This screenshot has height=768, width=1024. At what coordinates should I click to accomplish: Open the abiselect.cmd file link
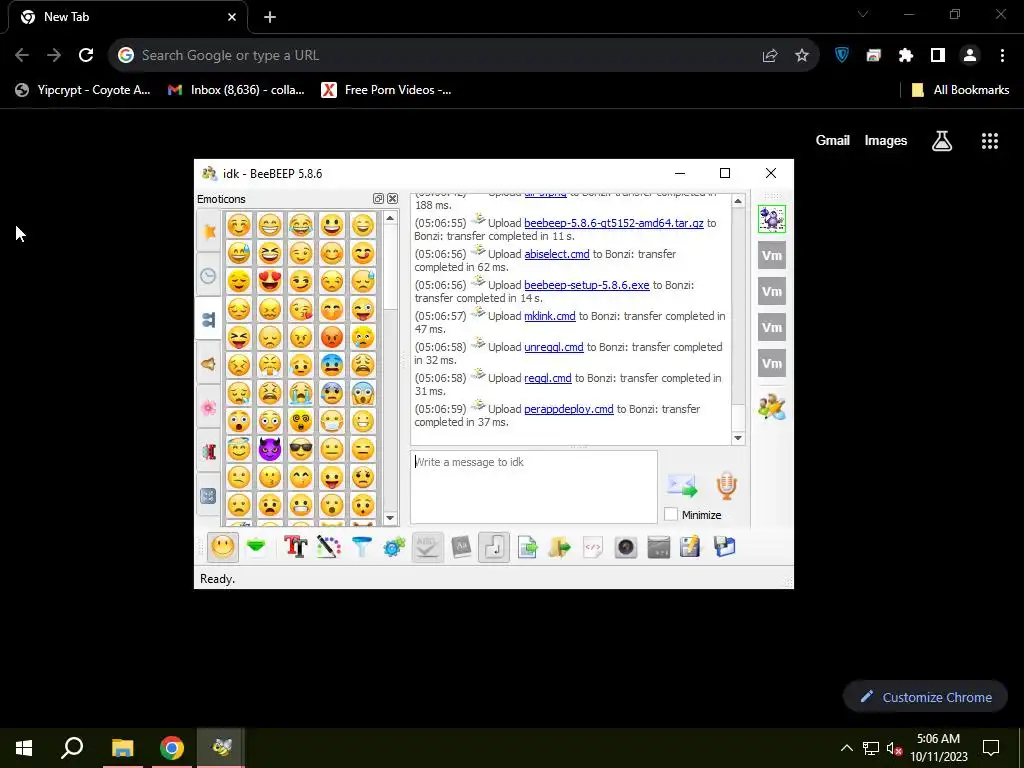tap(557, 254)
